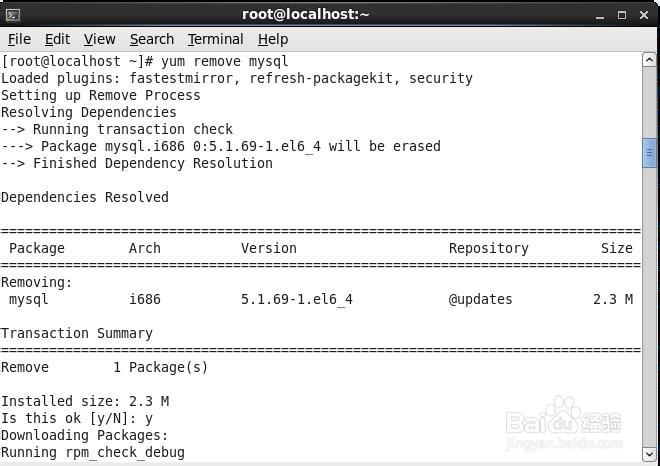Click the 'Is this ok [y/N]: y' prompt line

[x=77, y=418]
